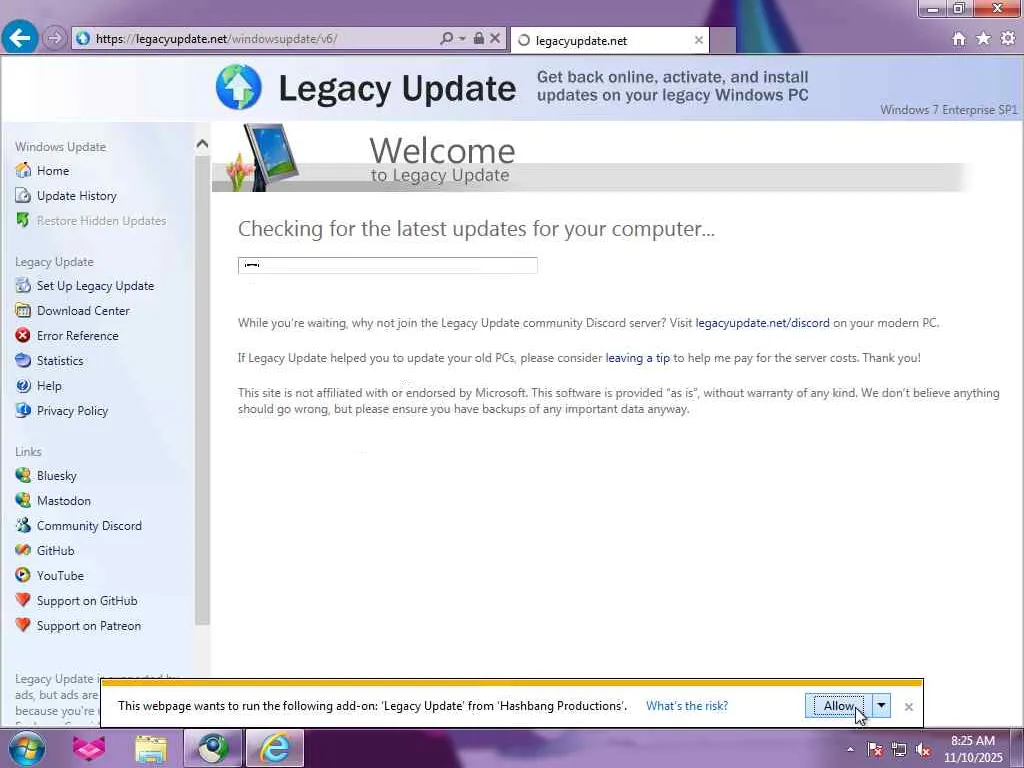Open the legacyupdate.net/discord link
Image resolution: width=1024 pixels, height=768 pixels.
pos(762,323)
